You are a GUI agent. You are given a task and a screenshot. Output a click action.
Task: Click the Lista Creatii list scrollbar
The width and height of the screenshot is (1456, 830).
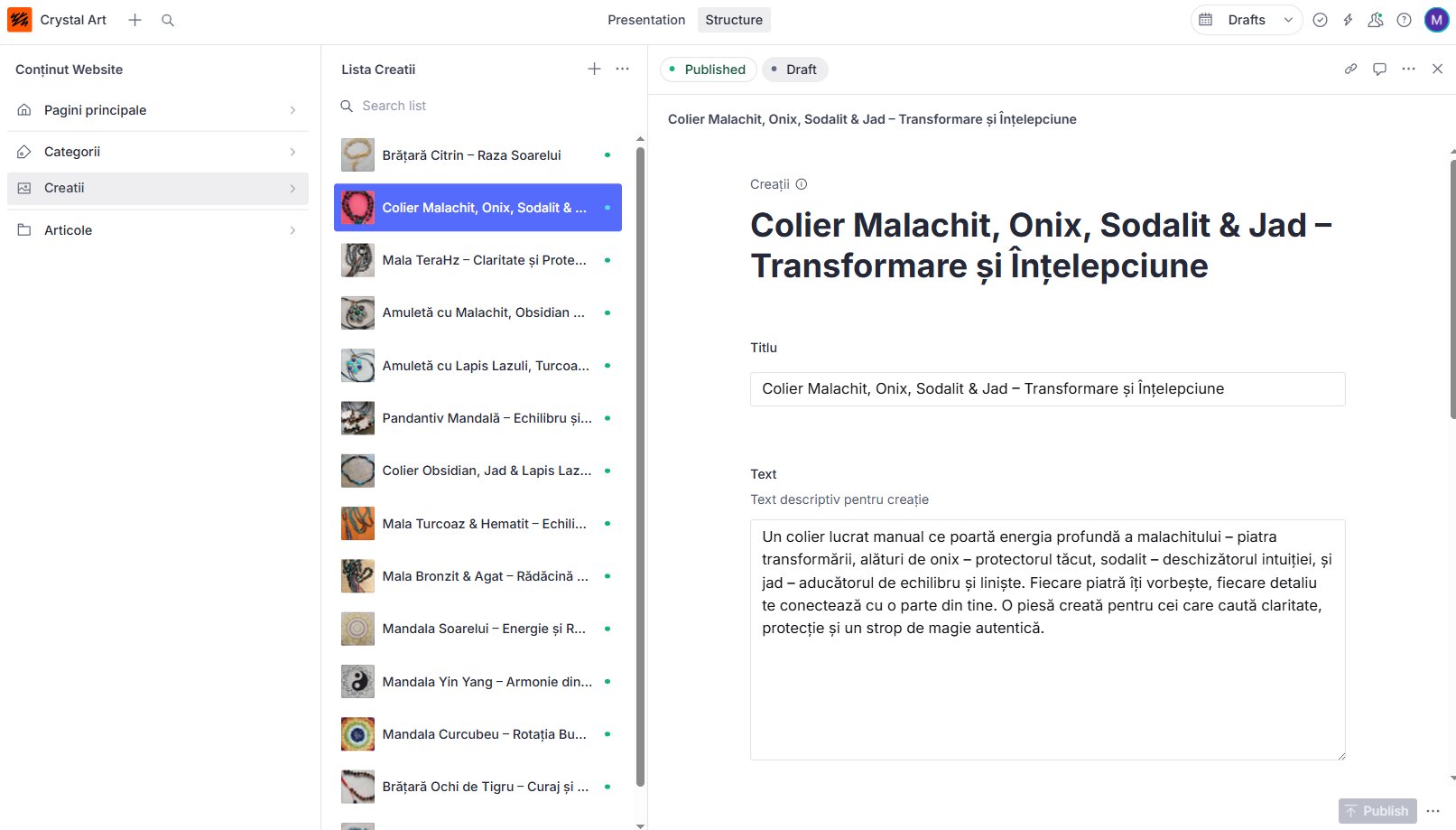640,466
